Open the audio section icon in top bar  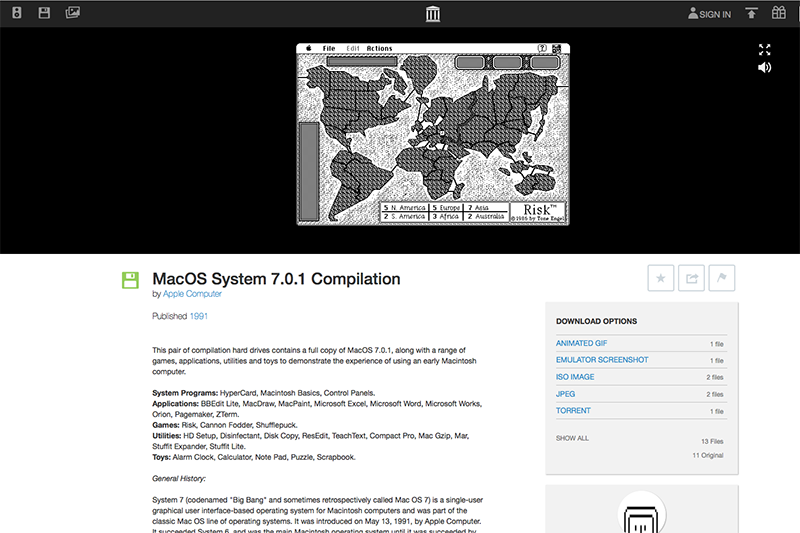pyautogui.click(x=14, y=13)
